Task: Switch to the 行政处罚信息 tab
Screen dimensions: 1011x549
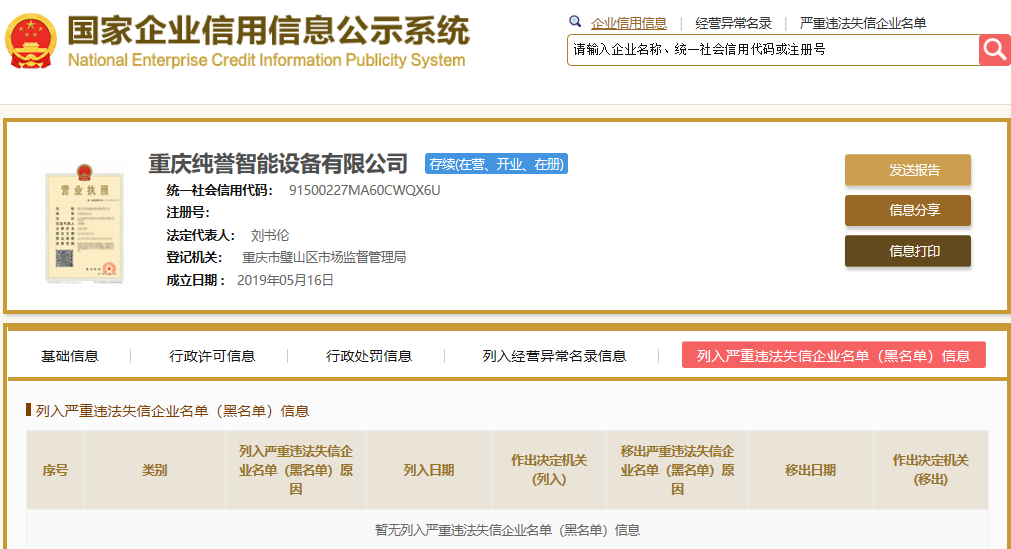Action: click(x=369, y=356)
